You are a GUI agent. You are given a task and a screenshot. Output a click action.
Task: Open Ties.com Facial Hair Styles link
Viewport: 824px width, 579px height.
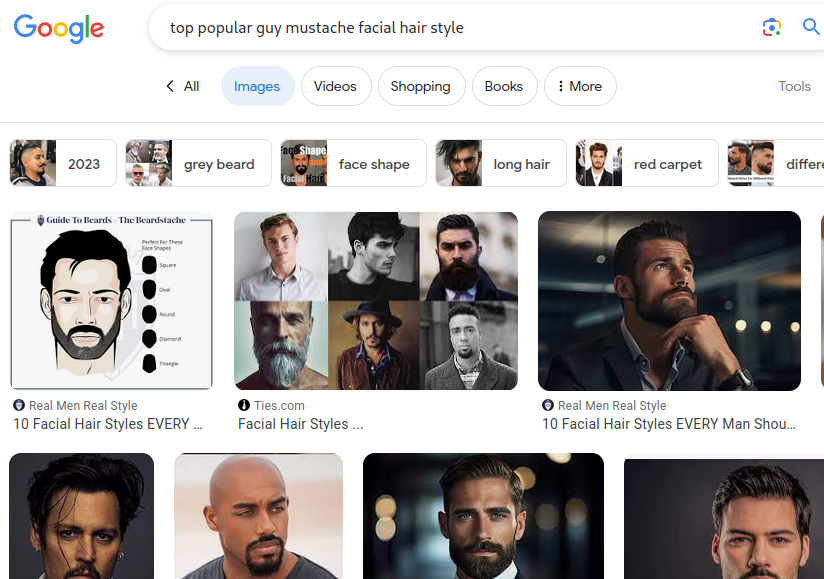point(300,424)
